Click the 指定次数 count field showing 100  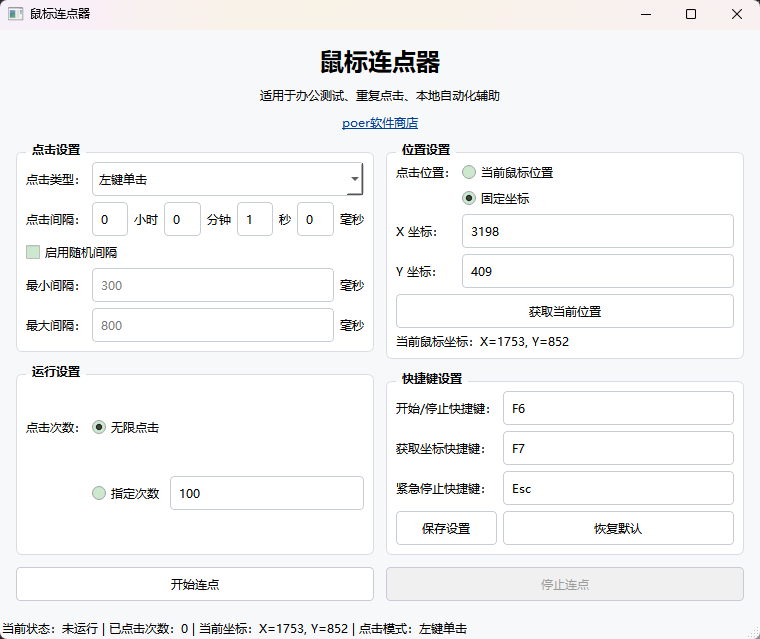click(267, 493)
